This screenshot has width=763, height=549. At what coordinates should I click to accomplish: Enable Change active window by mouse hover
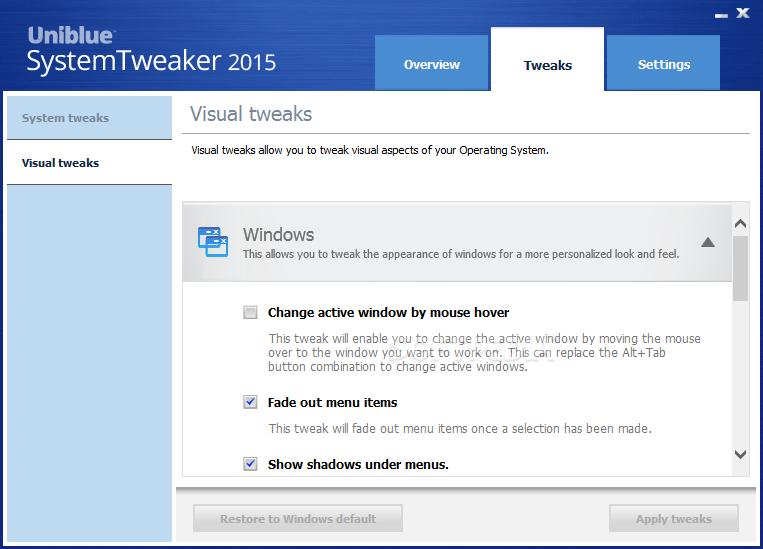250,312
